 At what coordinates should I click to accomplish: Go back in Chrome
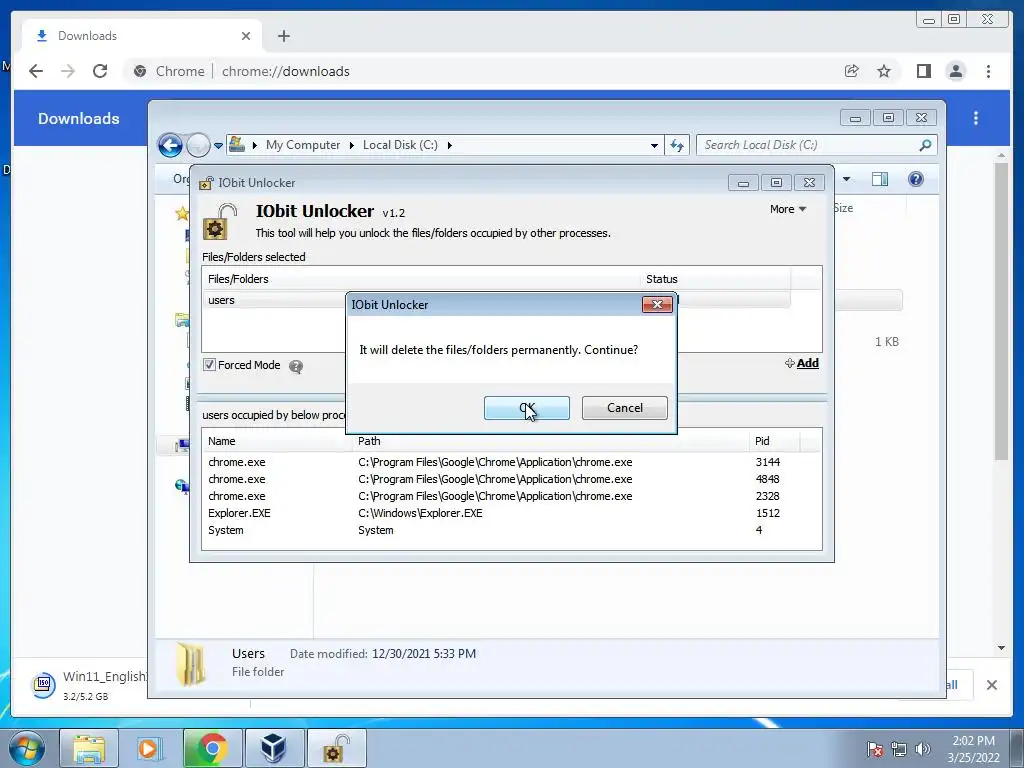(x=36, y=71)
